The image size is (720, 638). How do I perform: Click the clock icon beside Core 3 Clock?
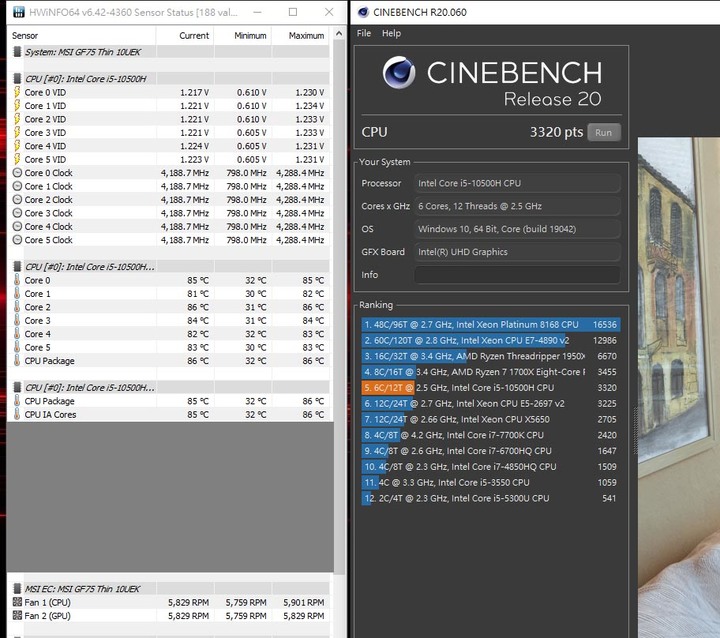(17, 213)
